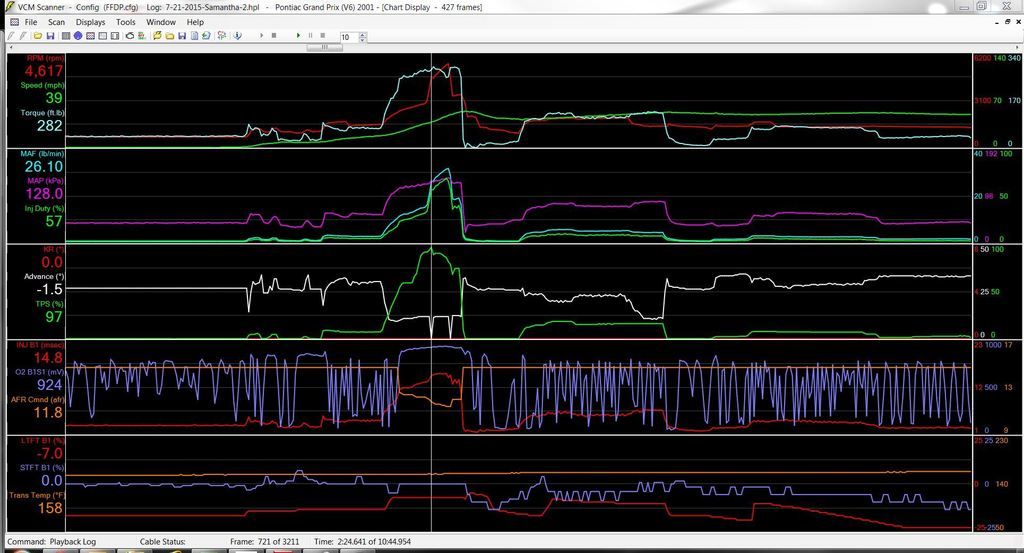Open the Help menu
Image resolution: width=1024 pixels, height=553 pixels.
(195, 22)
